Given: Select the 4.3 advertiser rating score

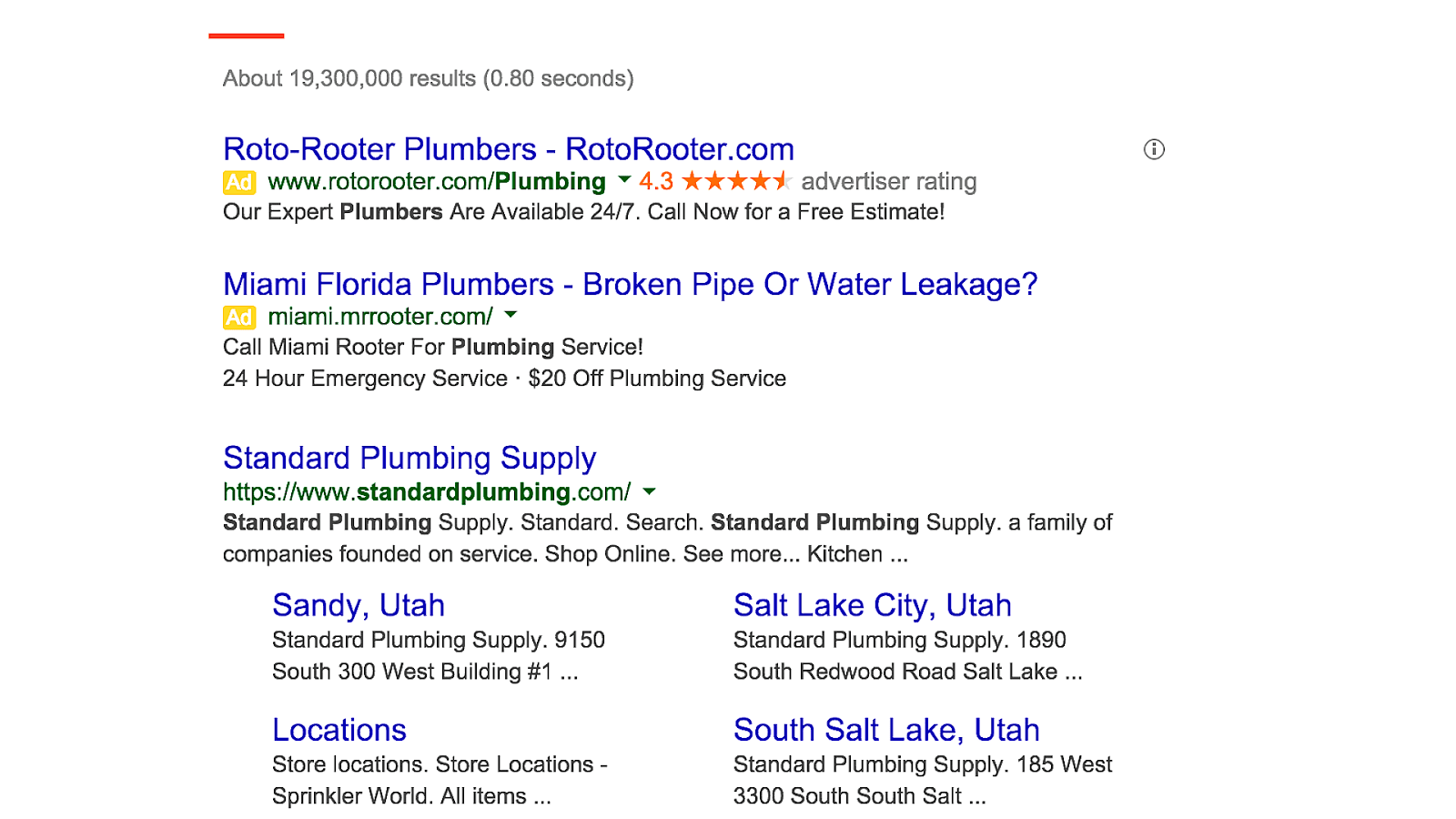Looking at the screenshot, I should (653, 181).
